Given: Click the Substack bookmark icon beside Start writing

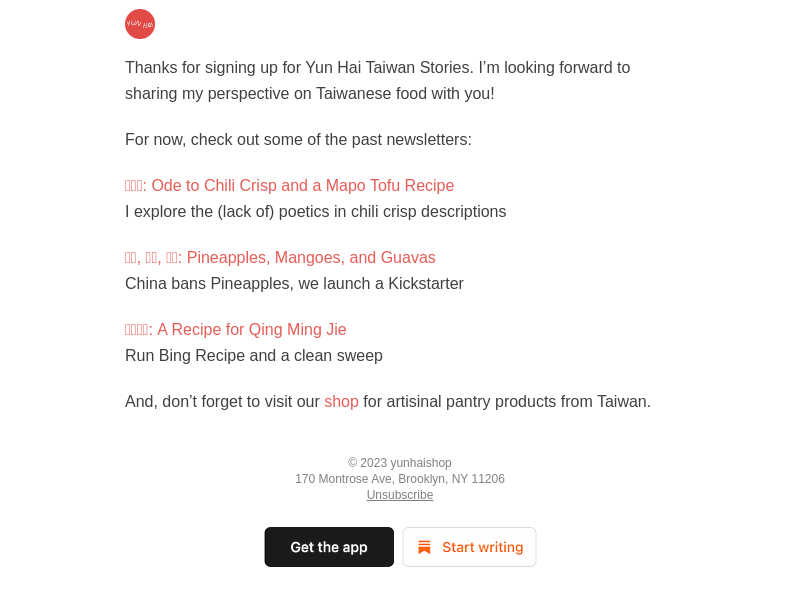Looking at the screenshot, I should point(424,547).
